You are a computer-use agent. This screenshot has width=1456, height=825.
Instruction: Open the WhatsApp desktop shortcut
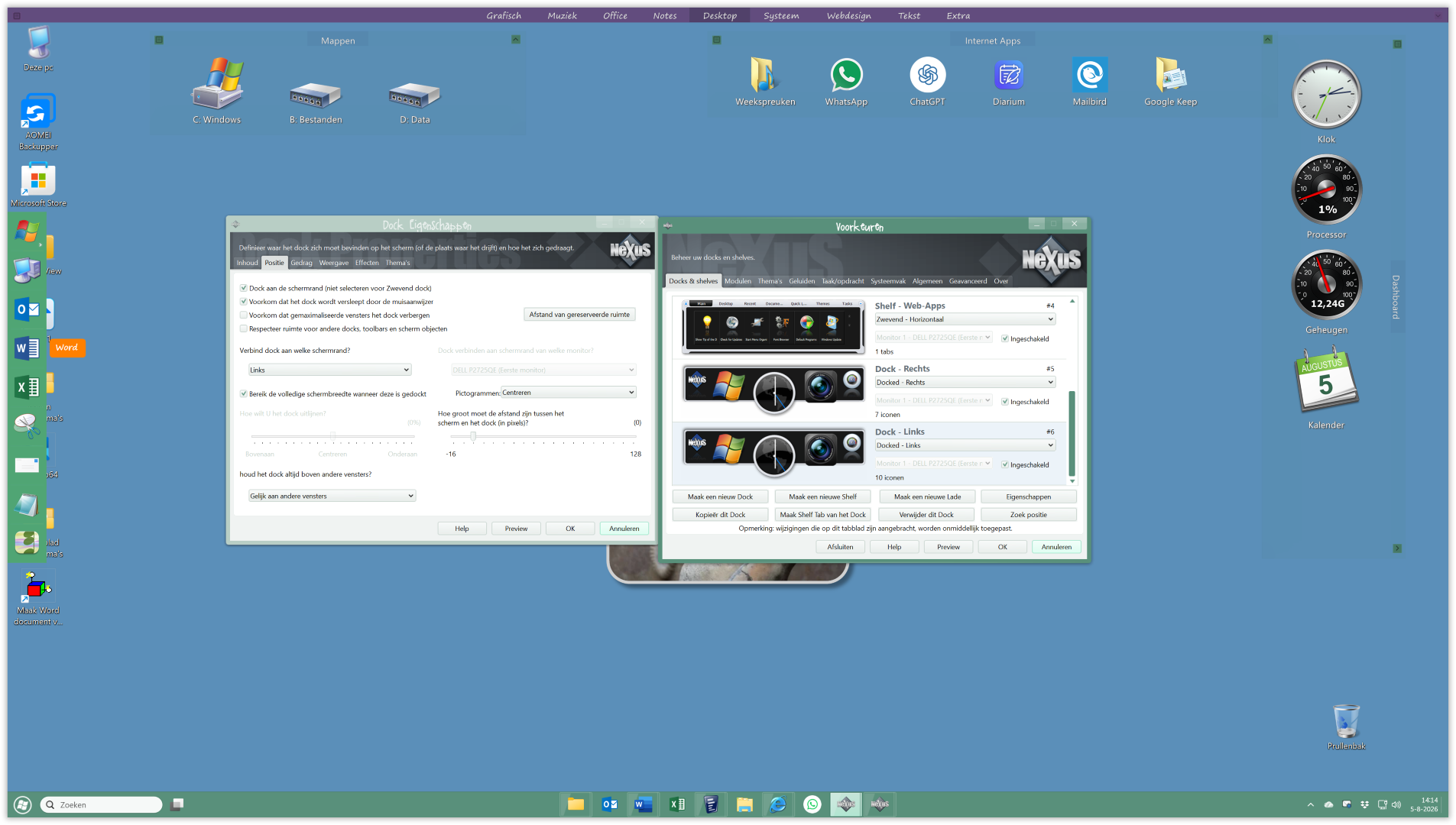[846, 82]
